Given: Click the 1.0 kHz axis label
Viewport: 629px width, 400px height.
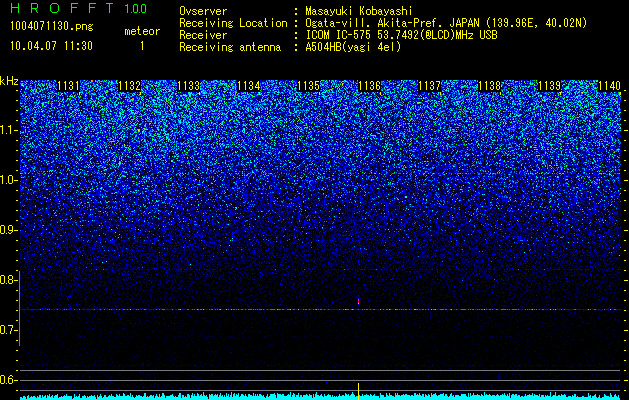Looking at the screenshot, I should pos(9,181).
